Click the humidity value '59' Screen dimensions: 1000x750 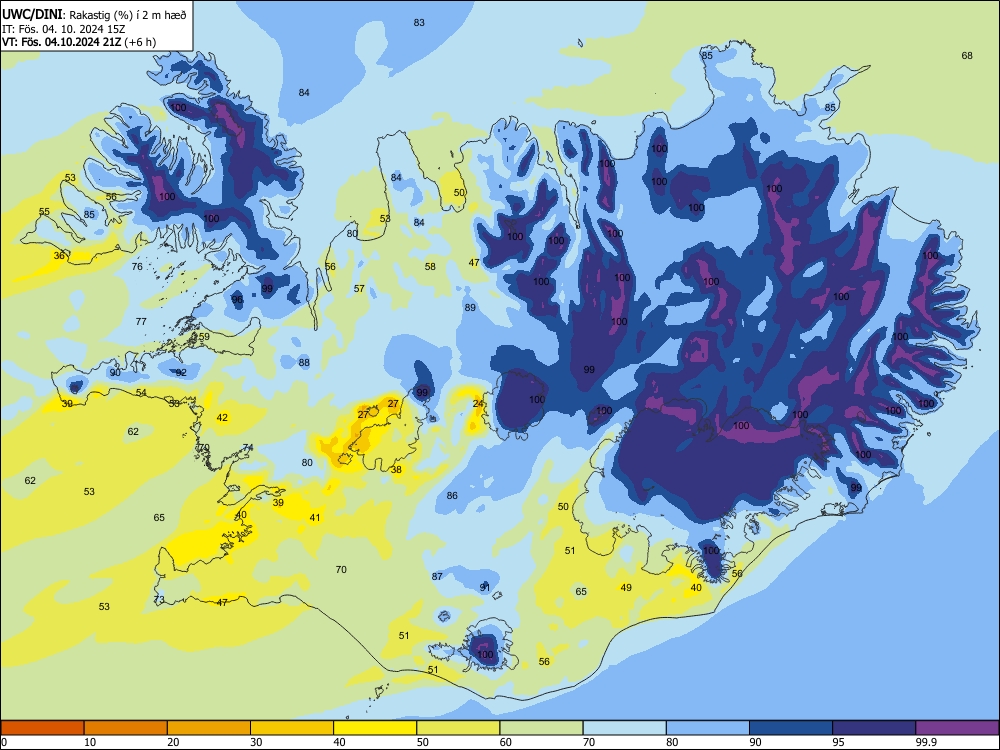[x=204, y=336]
